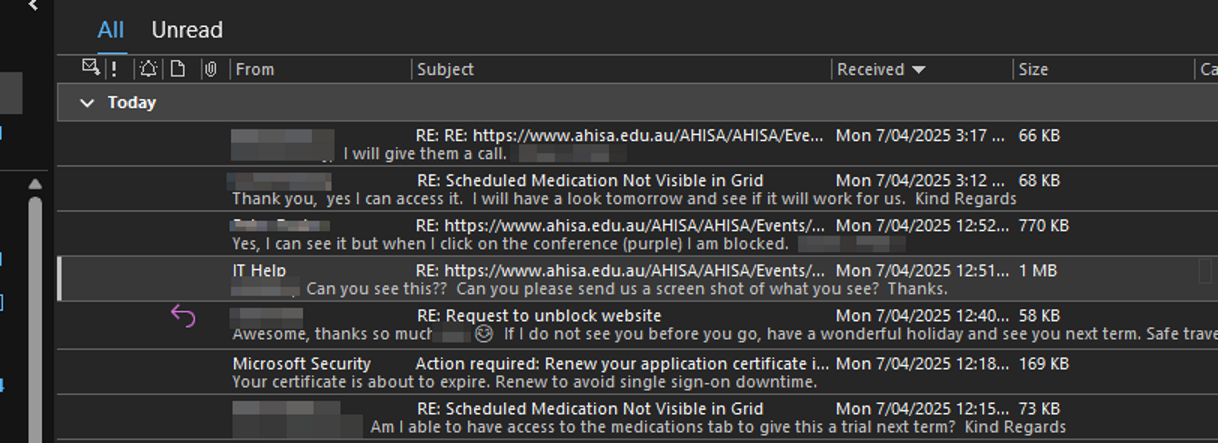Click the arrange-by envelope icon in header

(90, 68)
